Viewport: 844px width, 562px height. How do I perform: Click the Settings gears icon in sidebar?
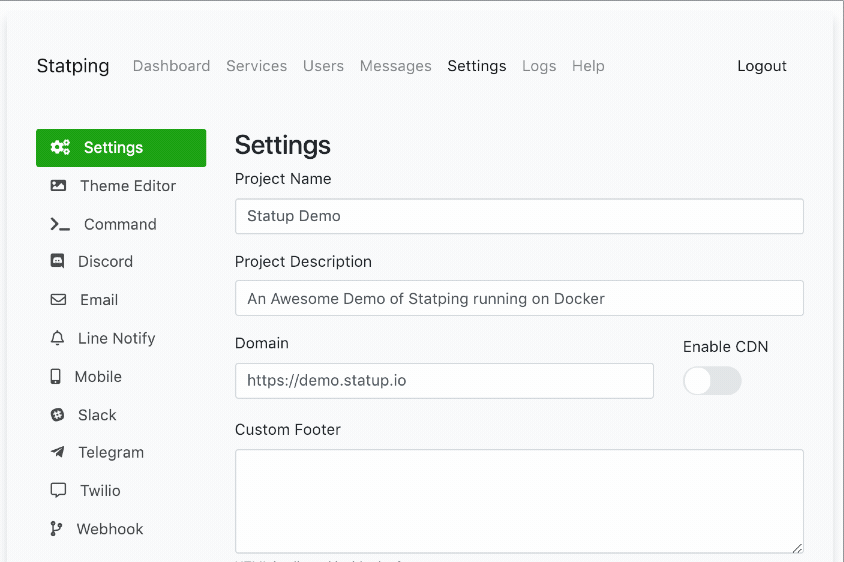(x=60, y=148)
